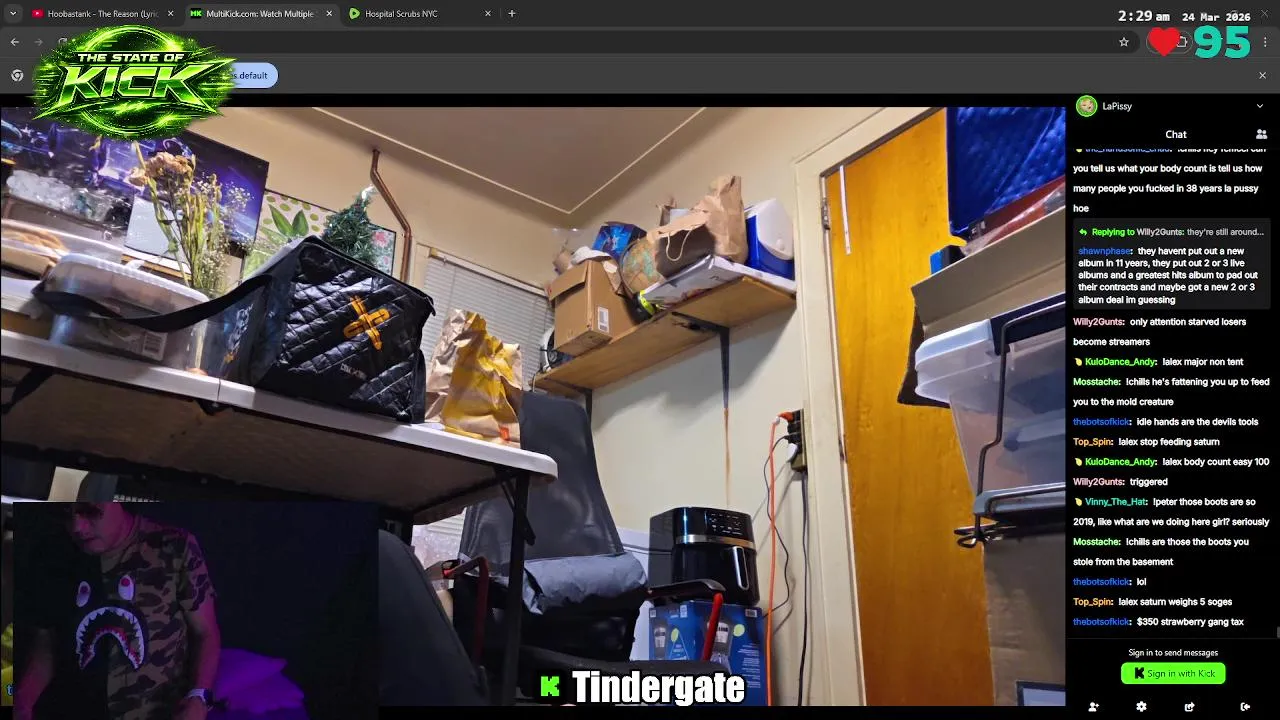Open LaPissy channel avatar
1280x720 pixels.
pyautogui.click(x=1086, y=106)
